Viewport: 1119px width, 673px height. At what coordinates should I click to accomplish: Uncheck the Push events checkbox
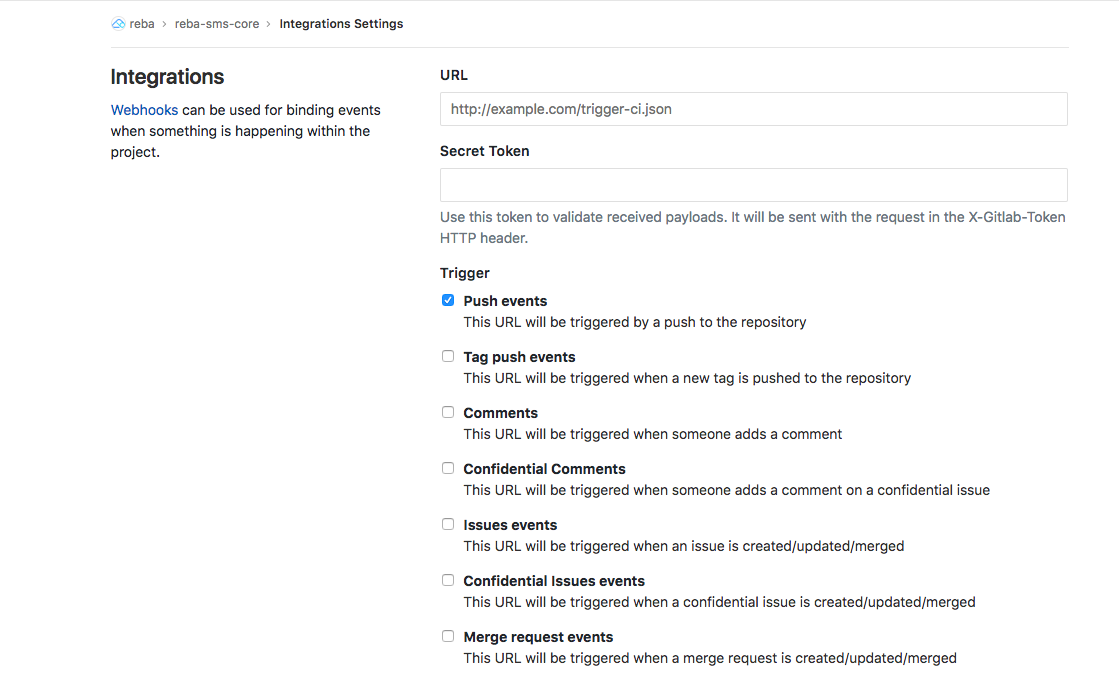[448, 300]
